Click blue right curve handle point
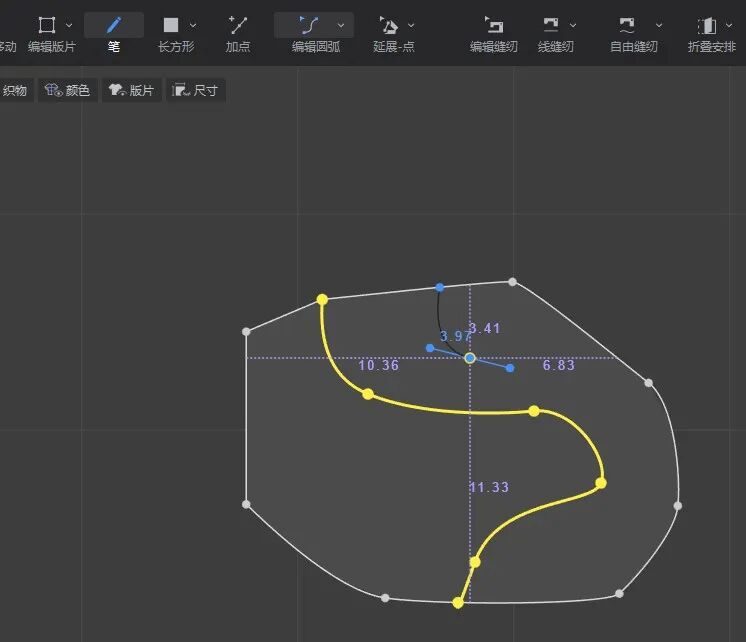Image resolution: width=746 pixels, height=642 pixels. click(510, 368)
